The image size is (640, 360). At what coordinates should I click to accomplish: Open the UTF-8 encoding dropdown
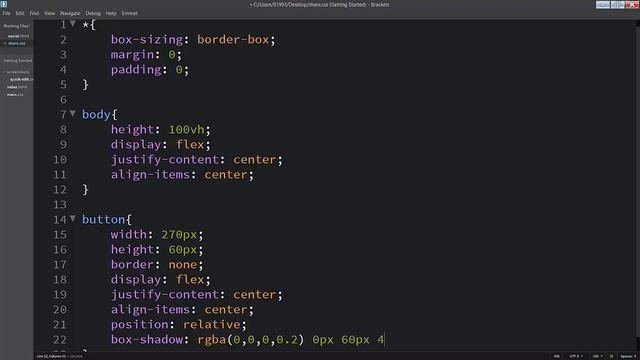576,356
